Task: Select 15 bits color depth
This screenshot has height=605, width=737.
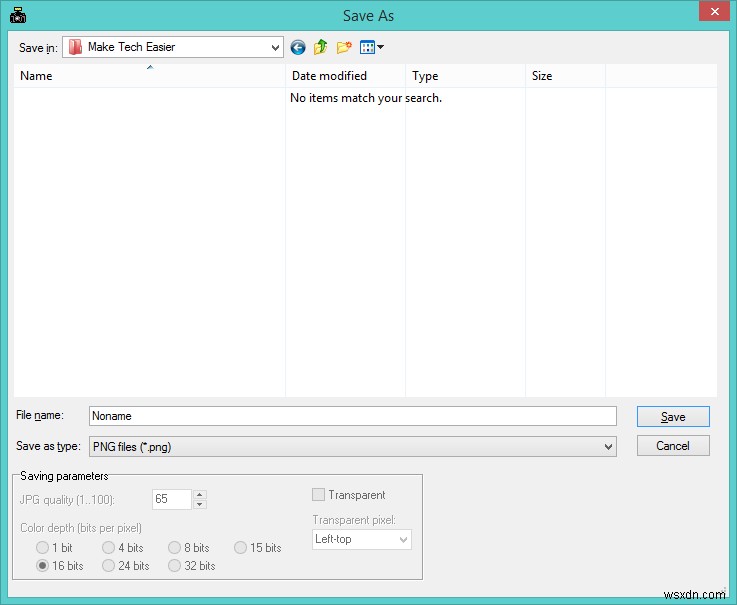Action: coord(240,547)
